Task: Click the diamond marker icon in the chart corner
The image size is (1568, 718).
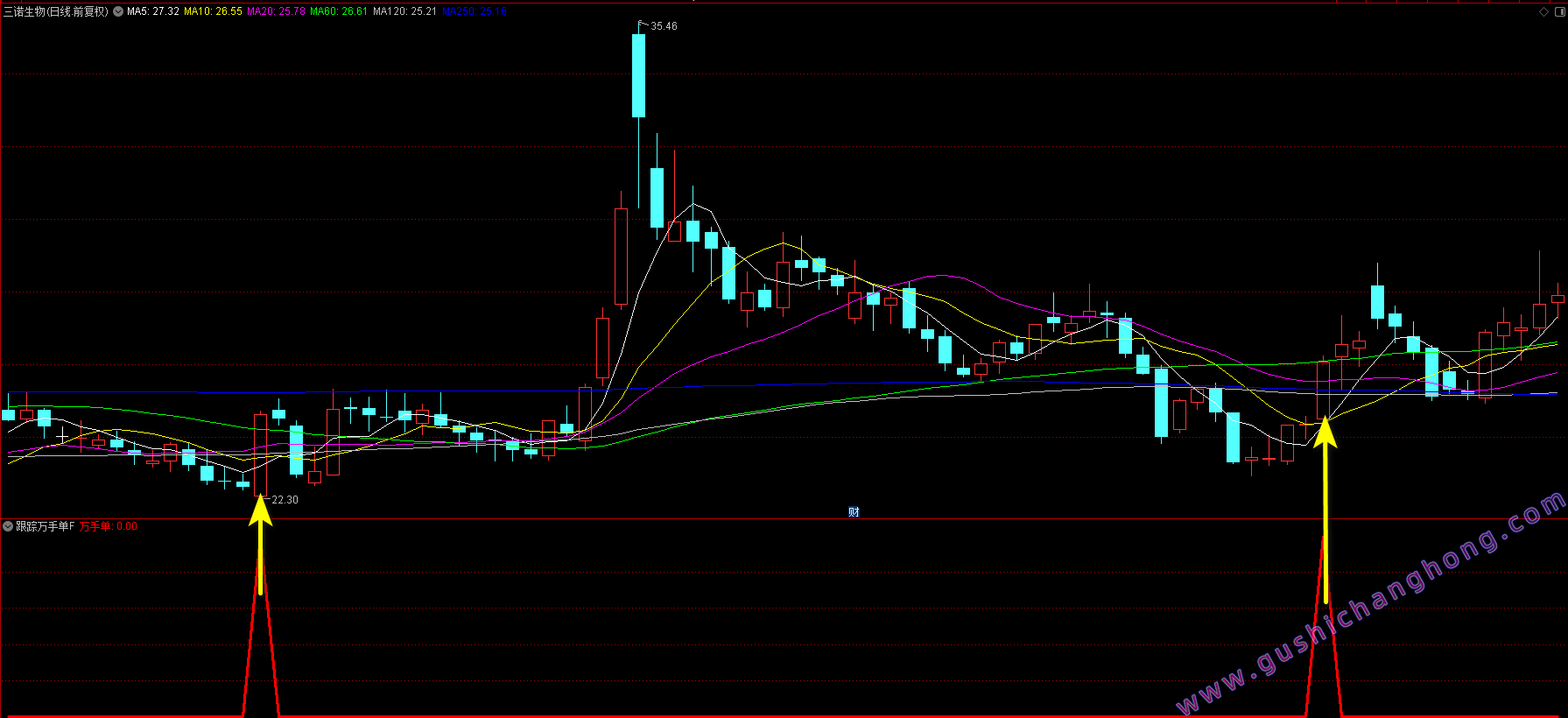Action: (x=1543, y=11)
